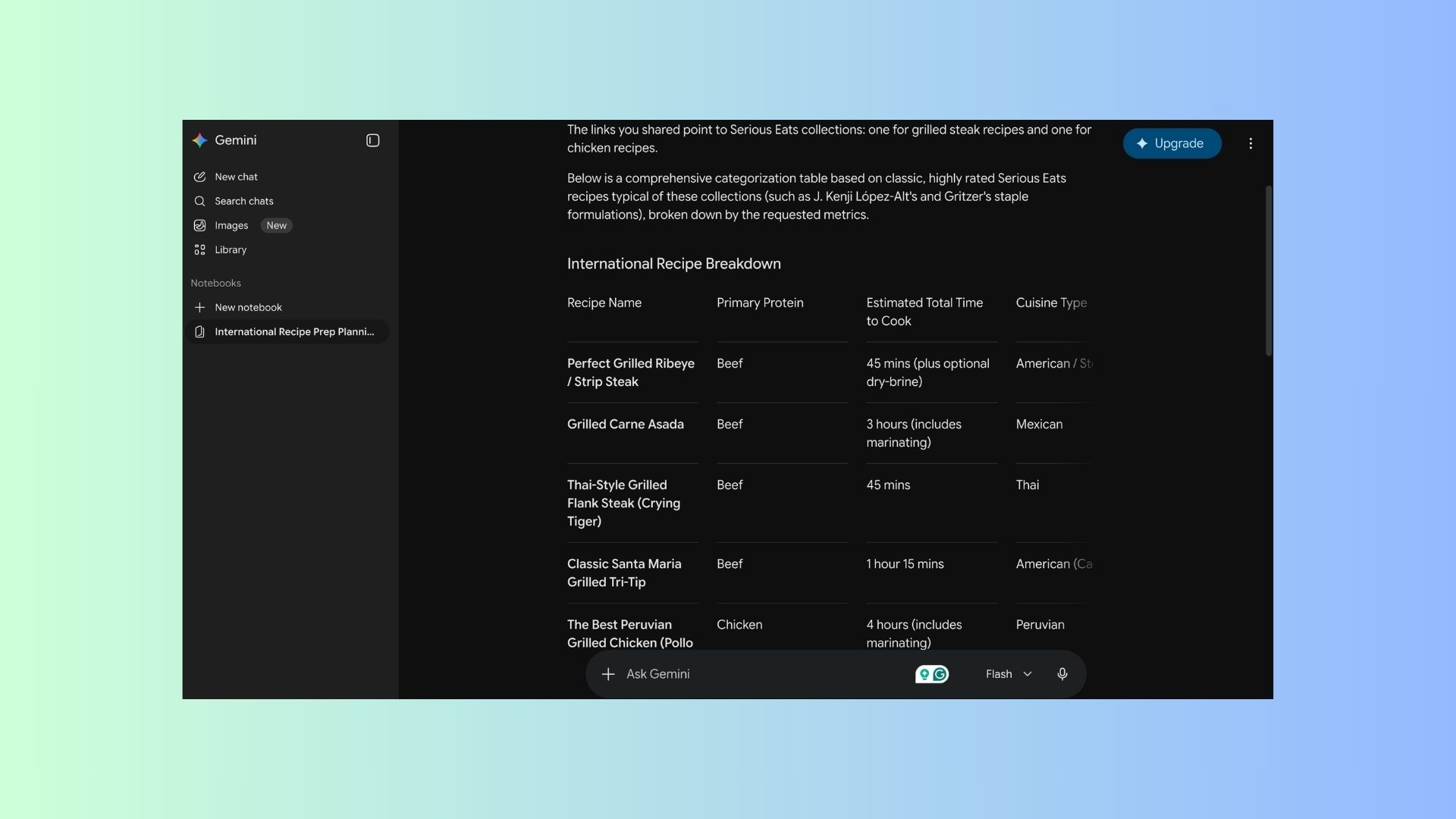Click the Peruvian cuisine cell

[1040, 624]
